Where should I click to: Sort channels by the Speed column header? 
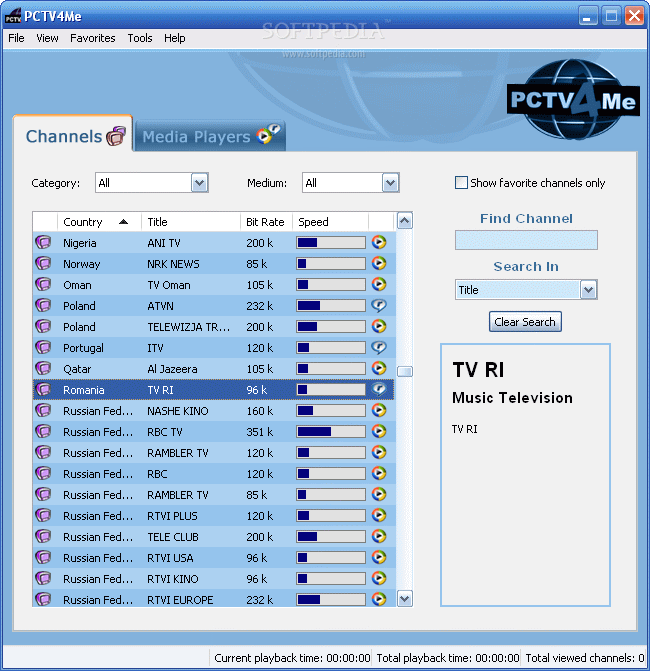click(330, 222)
